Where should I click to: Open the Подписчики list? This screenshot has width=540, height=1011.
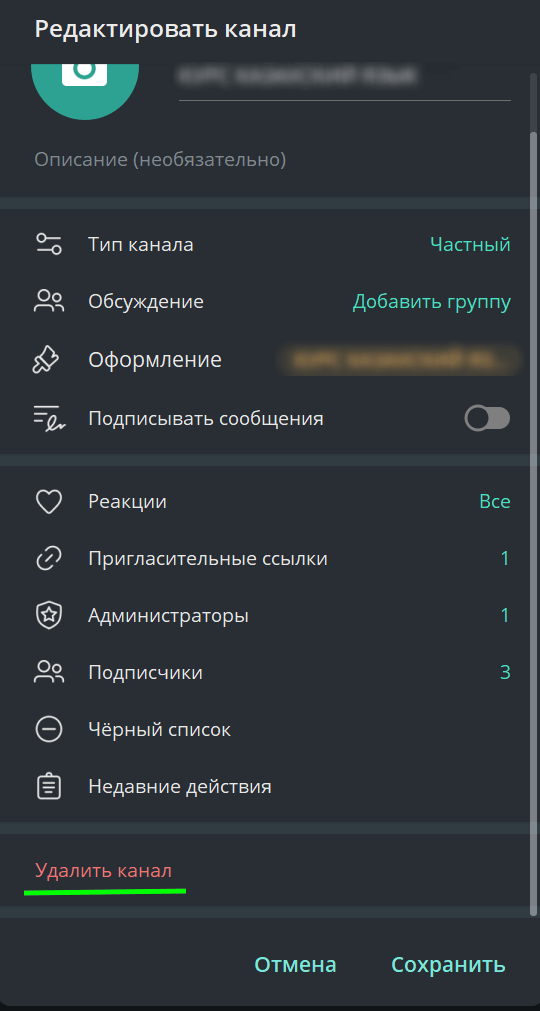click(270, 672)
